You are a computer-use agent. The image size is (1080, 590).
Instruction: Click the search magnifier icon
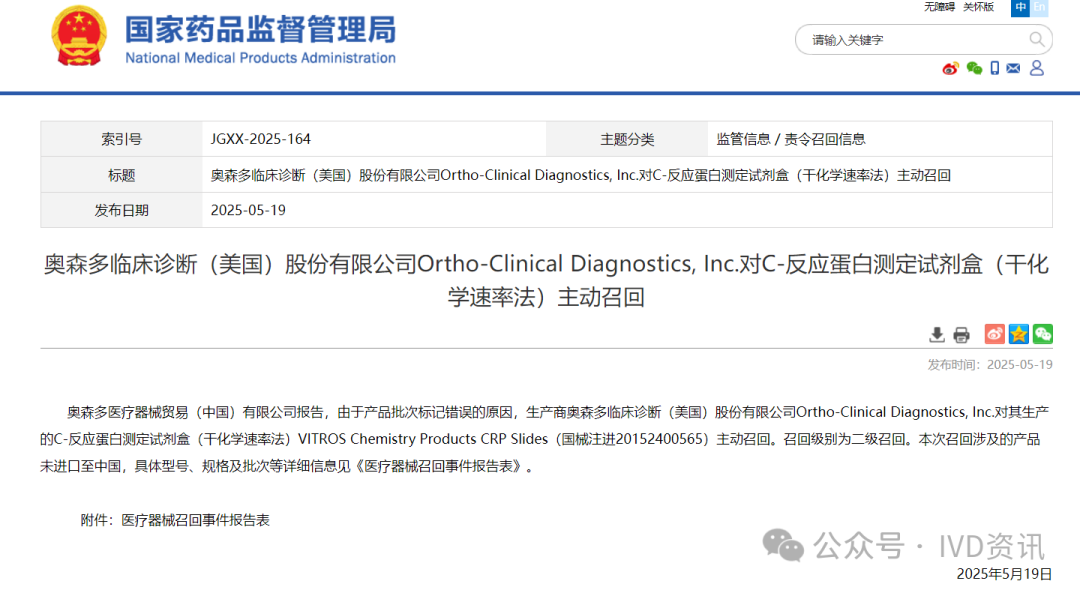pyautogui.click(x=1037, y=39)
